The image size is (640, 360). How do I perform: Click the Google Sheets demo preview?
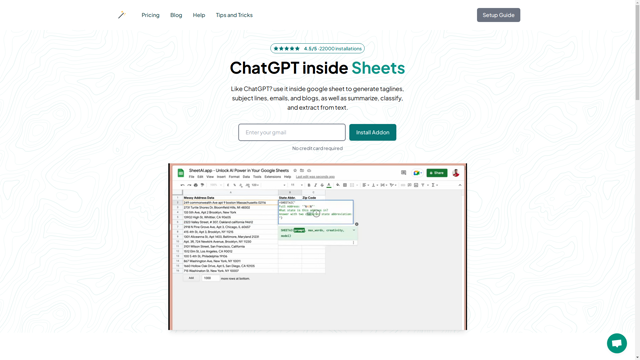click(318, 247)
